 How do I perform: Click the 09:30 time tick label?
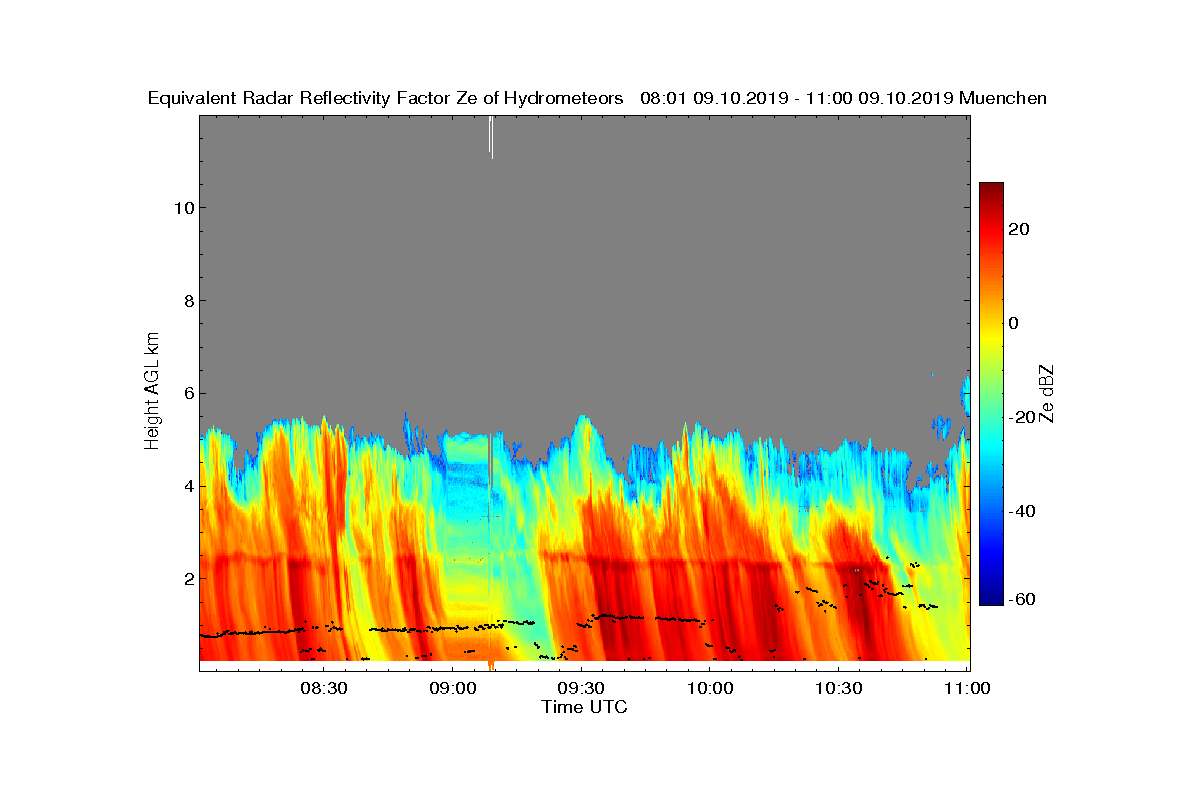(x=581, y=688)
